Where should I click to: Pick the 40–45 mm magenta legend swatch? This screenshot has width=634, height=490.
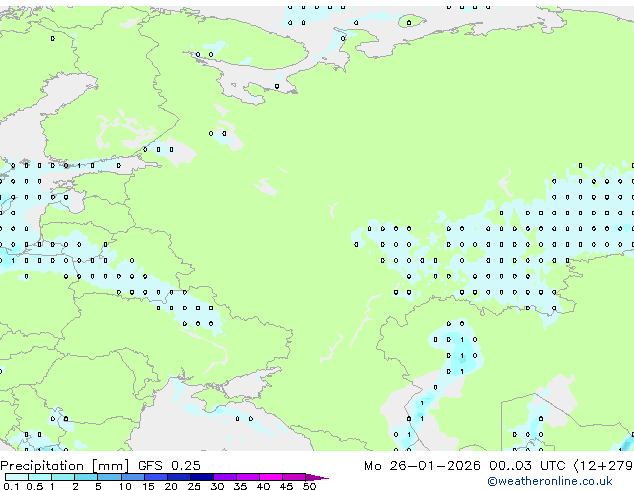271,477
